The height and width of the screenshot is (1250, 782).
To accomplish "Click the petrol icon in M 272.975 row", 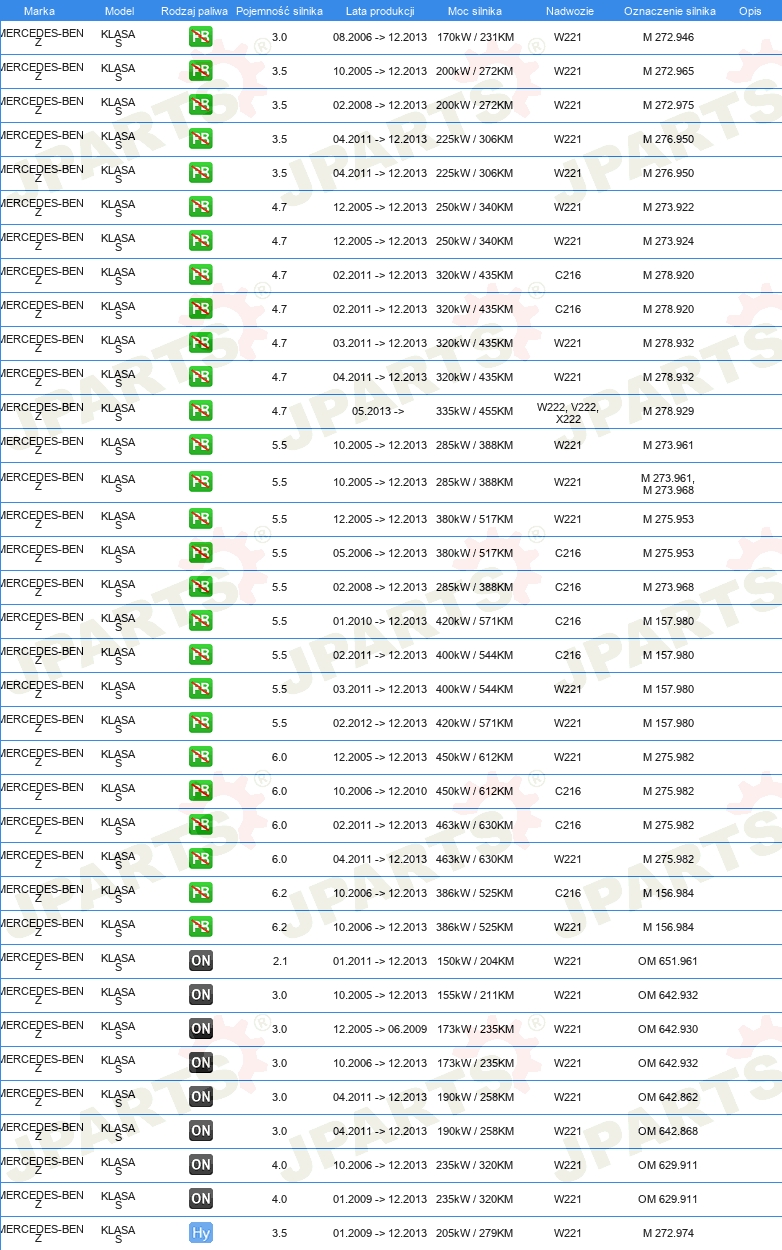I will click(x=200, y=106).
